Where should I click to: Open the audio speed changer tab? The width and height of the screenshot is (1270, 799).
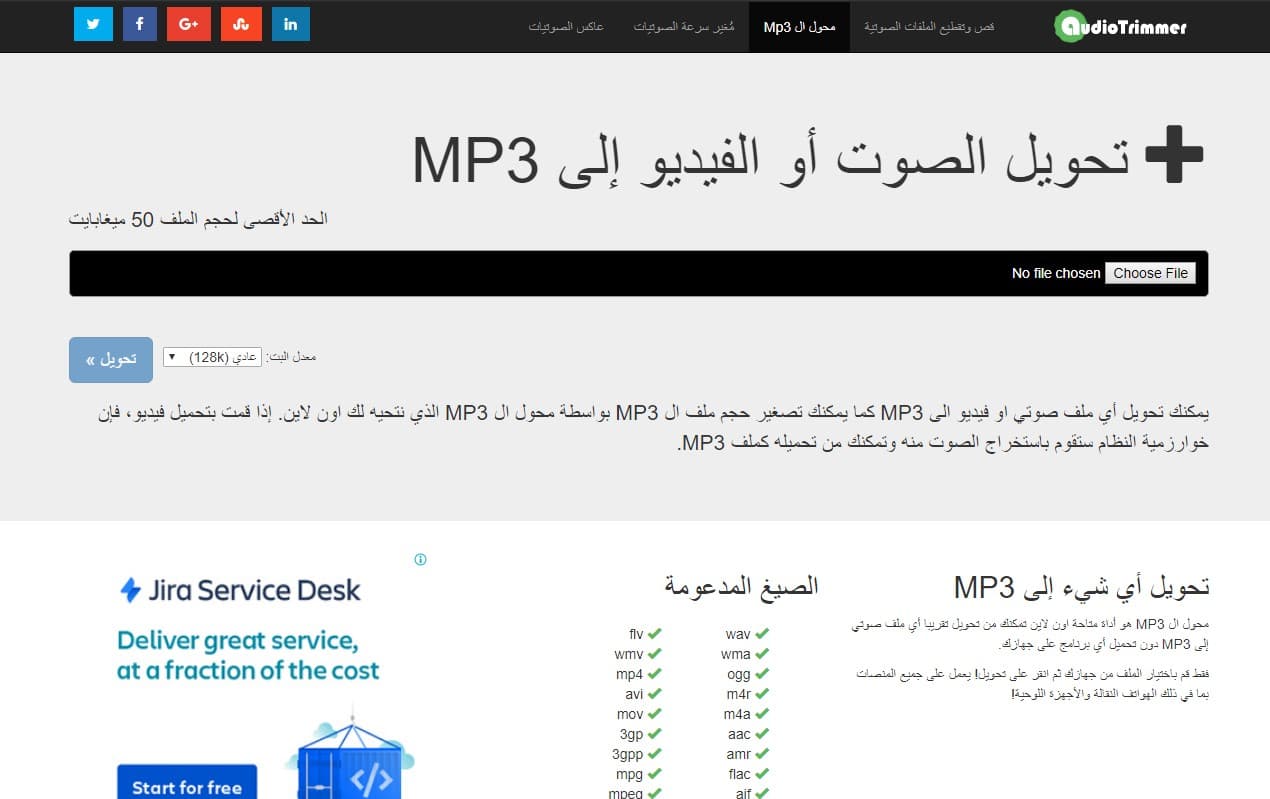coord(684,26)
